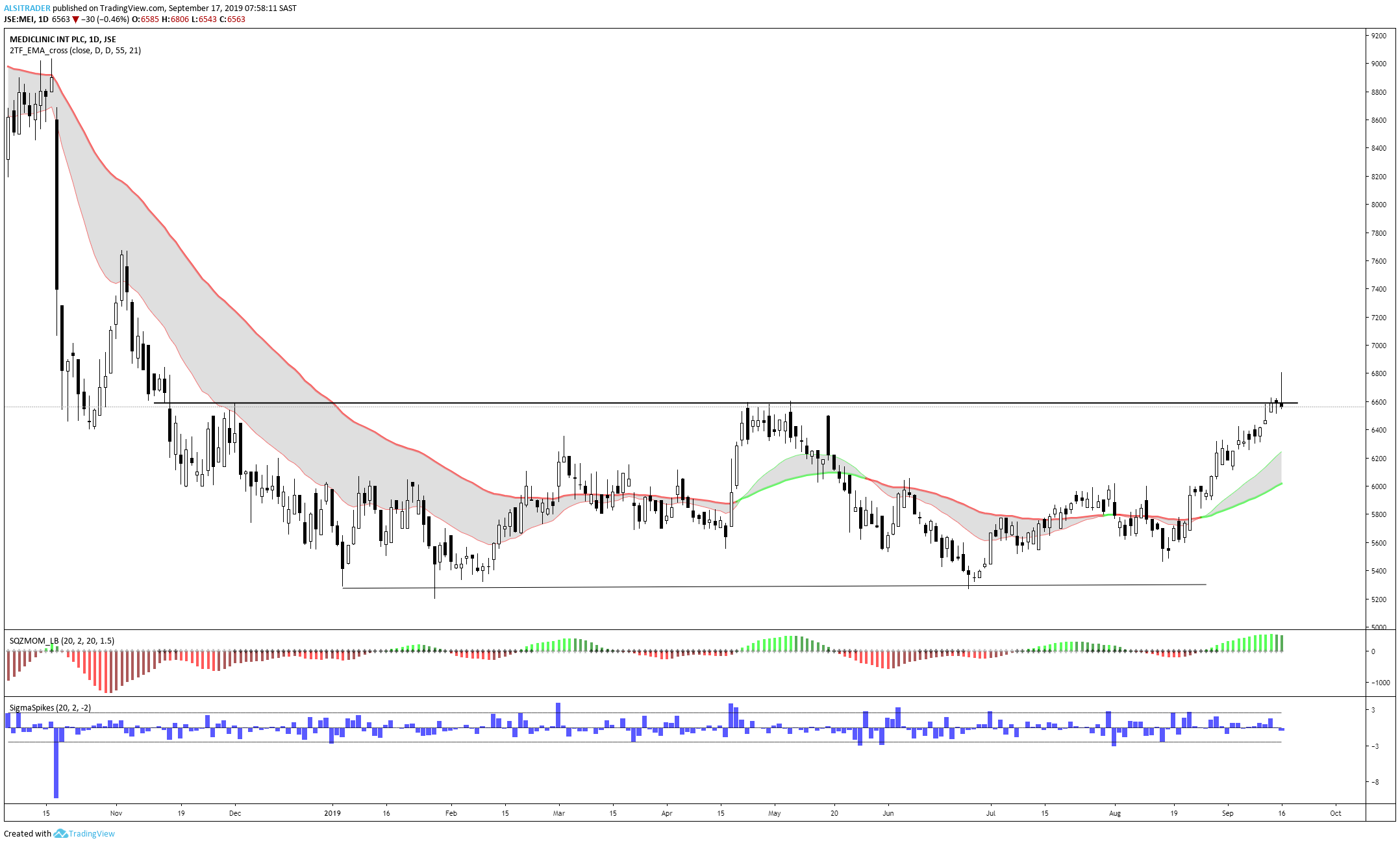The height and width of the screenshot is (845, 1400).
Task: Click the Oct time axis label
Action: tap(1336, 813)
